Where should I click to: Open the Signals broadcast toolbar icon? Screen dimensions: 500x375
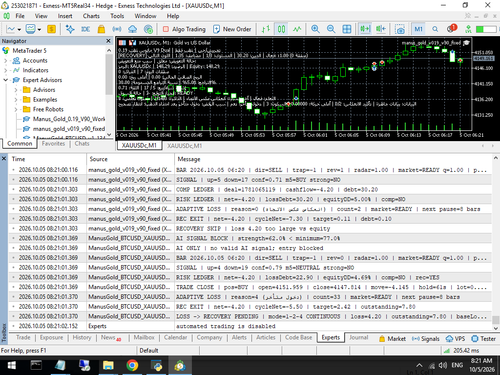[117, 29]
